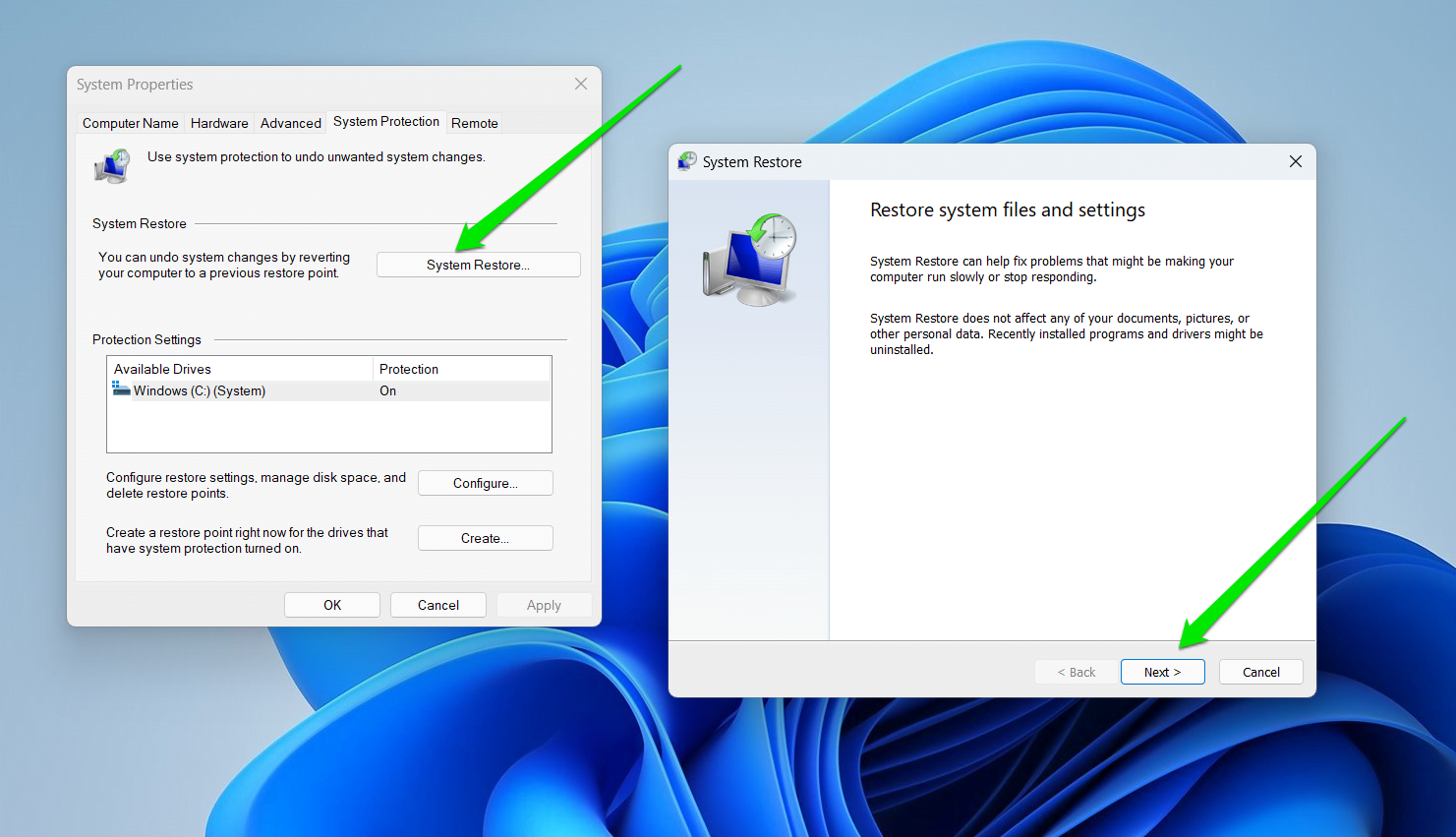The height and width of the screenshot is (837, 1456).
Task: Confirm settings with the OK button
Action: click(331, 604)
